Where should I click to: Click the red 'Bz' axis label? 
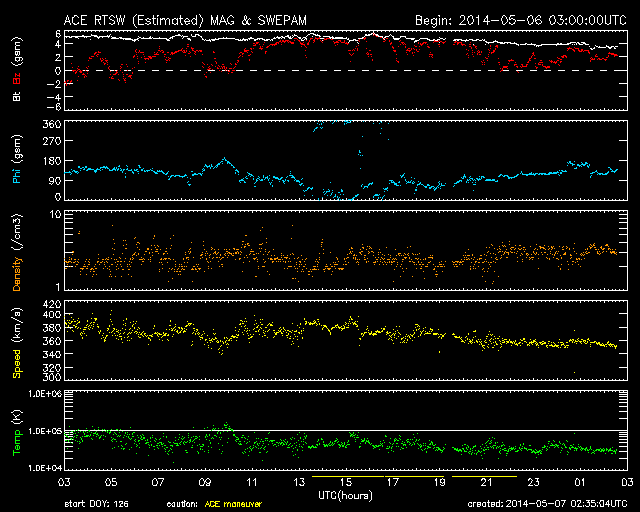click(17, 79)
